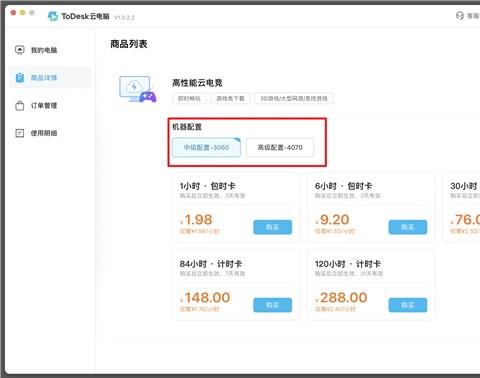Click the 288.00 price value

tap(343, 298)
